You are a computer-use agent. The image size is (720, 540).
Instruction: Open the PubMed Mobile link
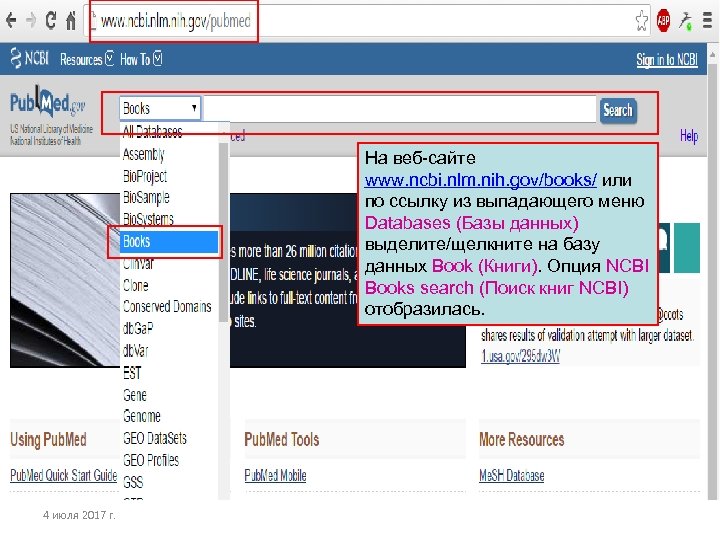(x=275, y=475)
